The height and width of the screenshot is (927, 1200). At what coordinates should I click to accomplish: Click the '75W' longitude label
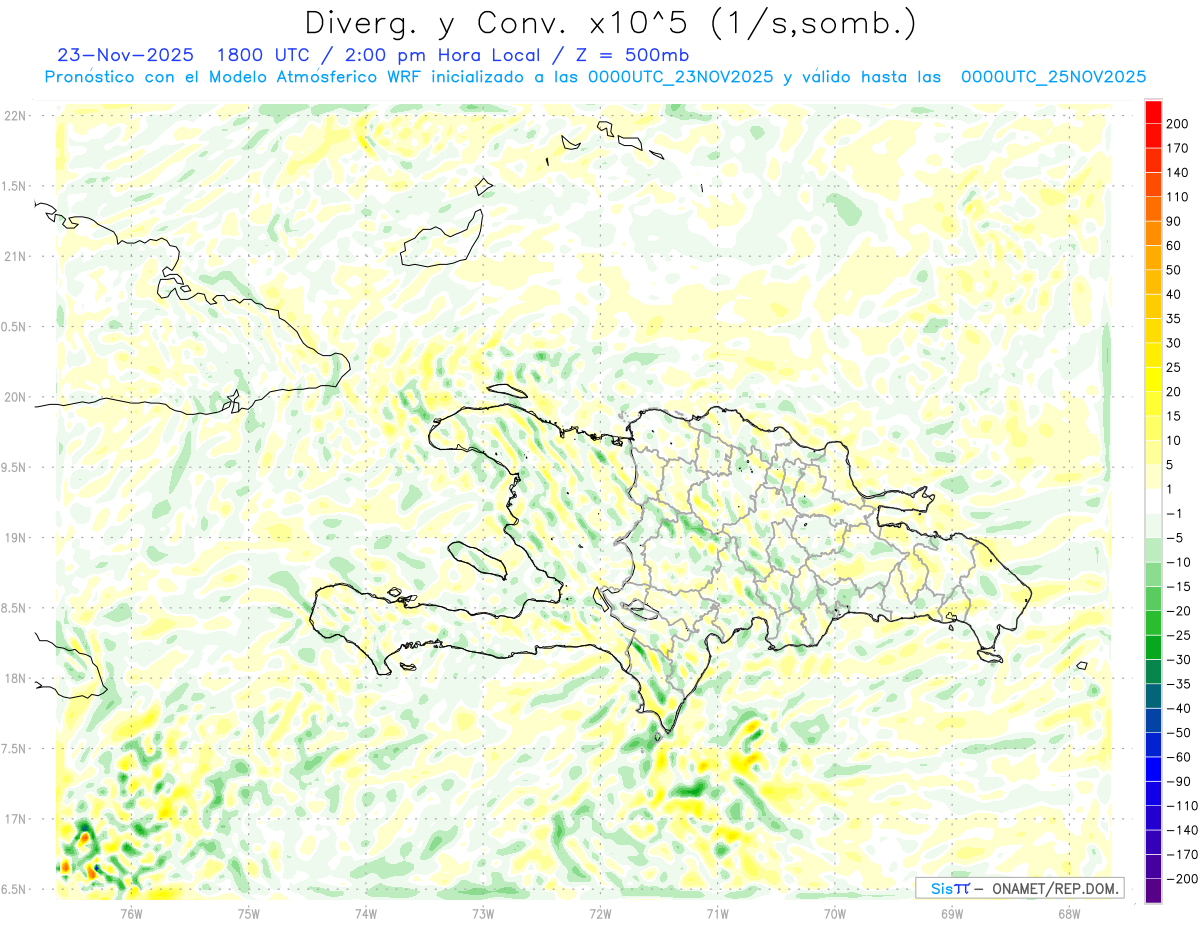248,913
